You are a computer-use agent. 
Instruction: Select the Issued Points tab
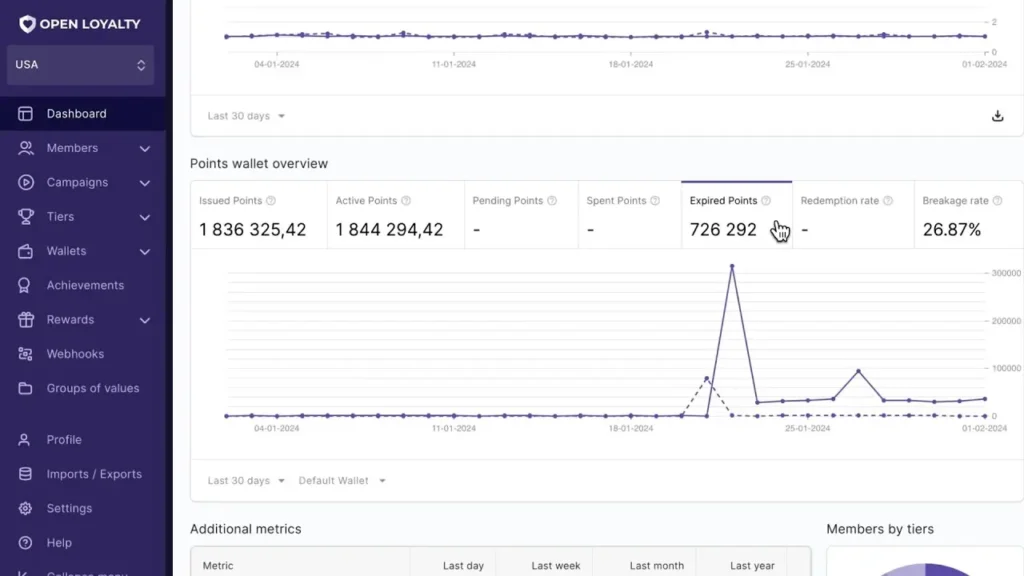coord(259,215)
